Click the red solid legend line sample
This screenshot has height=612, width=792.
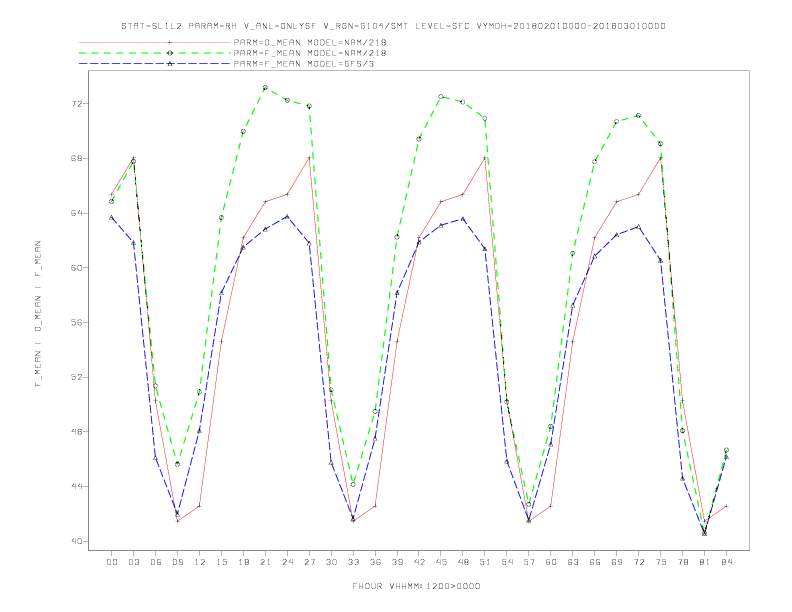[x=155, y=42]
